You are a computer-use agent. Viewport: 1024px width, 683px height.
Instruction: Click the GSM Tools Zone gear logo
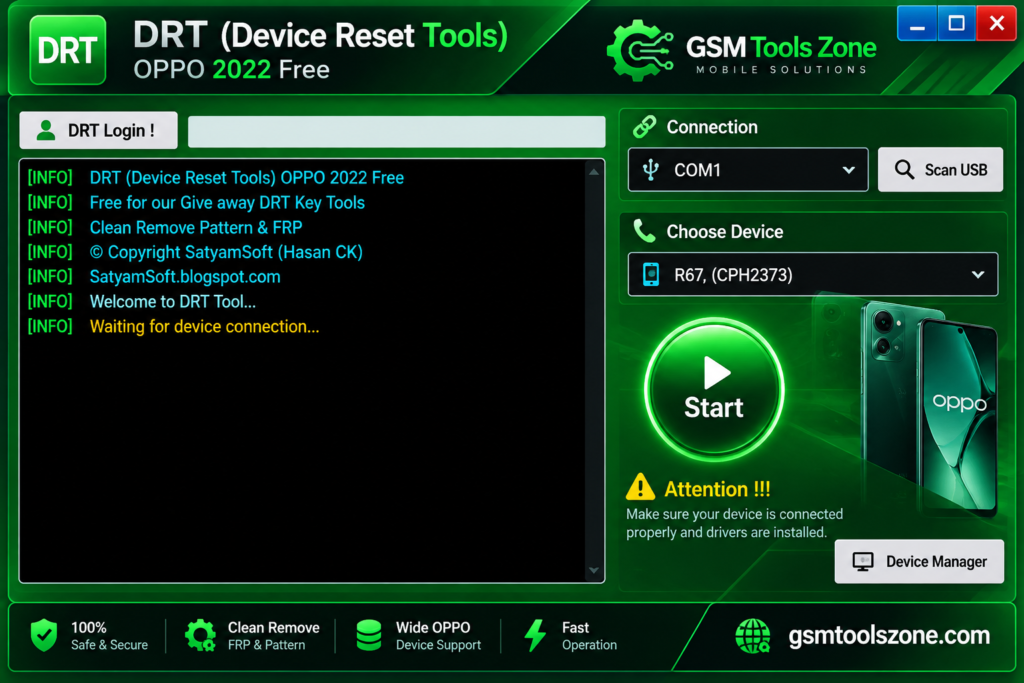641,50
